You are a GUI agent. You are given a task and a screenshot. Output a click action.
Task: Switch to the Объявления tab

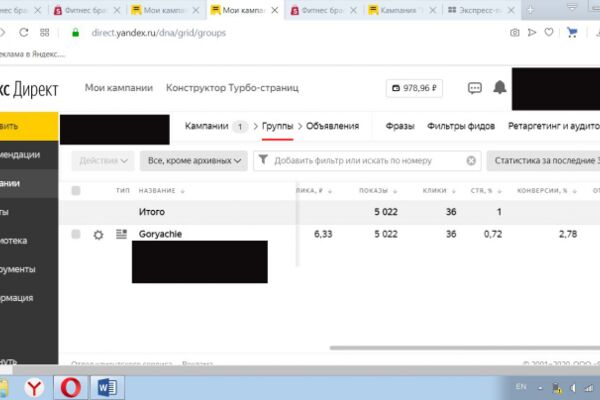click(333, 126)
